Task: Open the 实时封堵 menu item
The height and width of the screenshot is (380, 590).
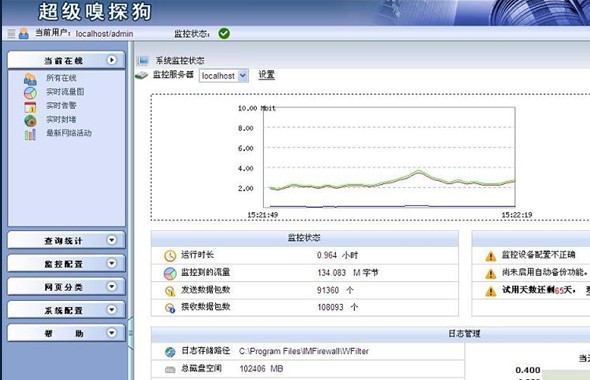Action: (61, 119)
